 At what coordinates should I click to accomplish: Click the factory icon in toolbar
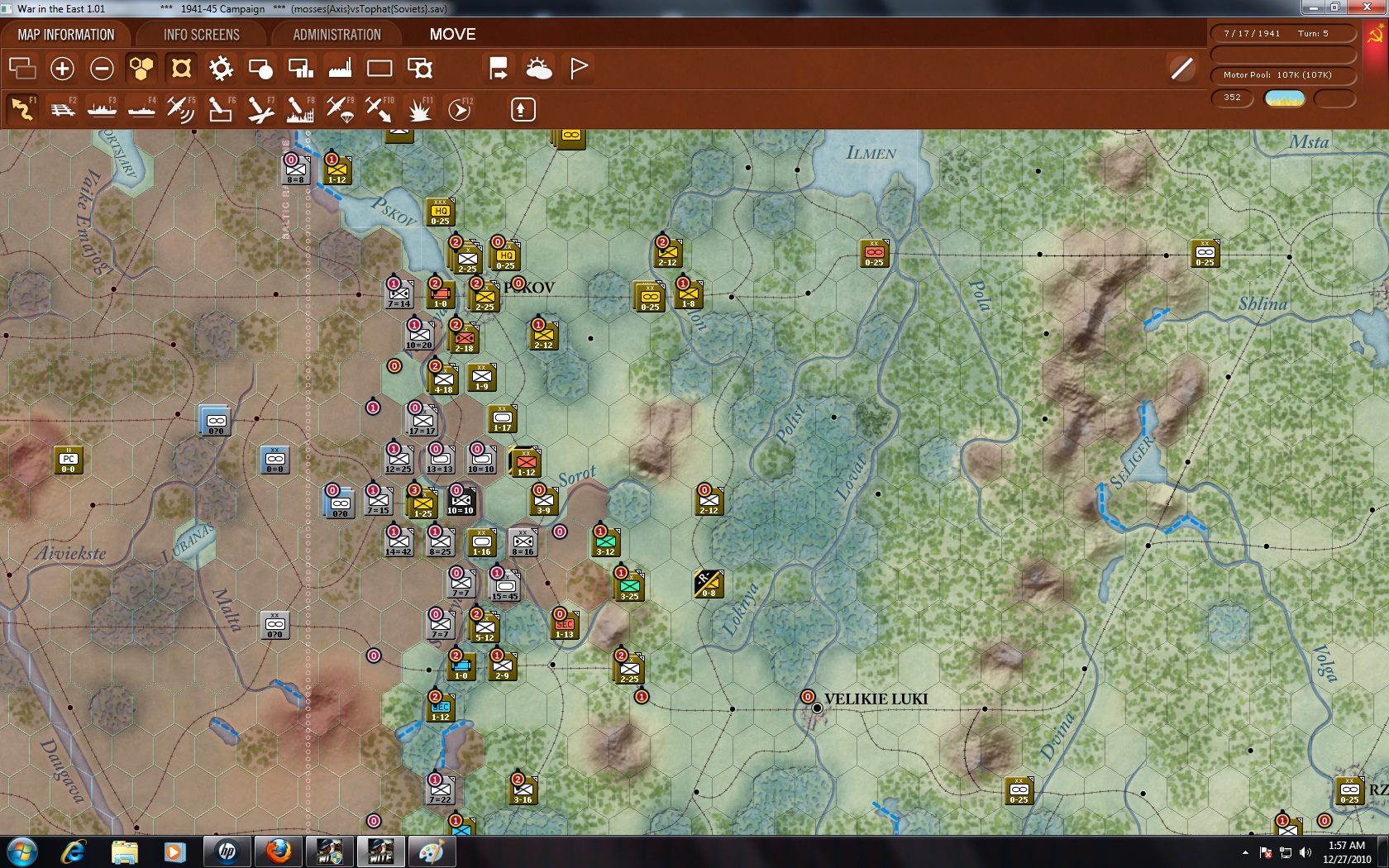[340, 68]
